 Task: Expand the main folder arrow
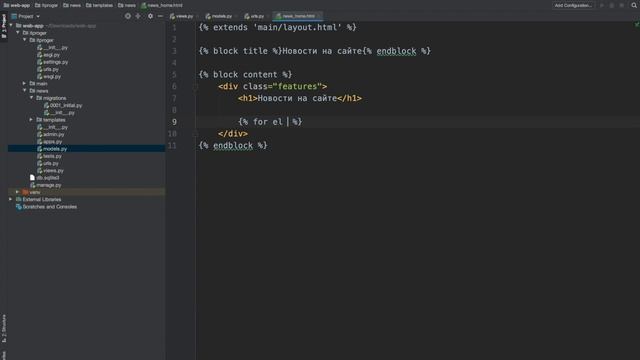[24, 83]
